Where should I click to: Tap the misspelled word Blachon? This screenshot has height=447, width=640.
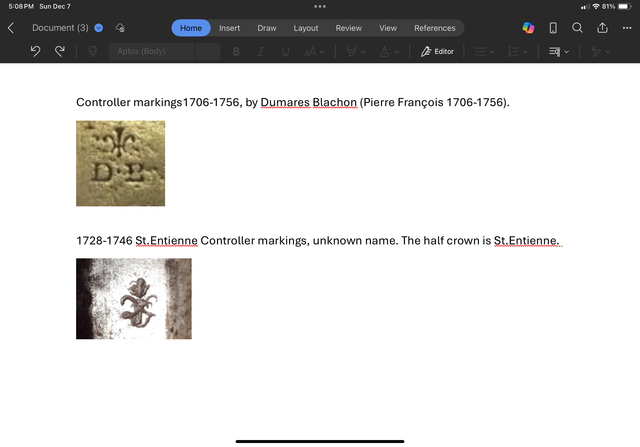[x=335, y=102]
